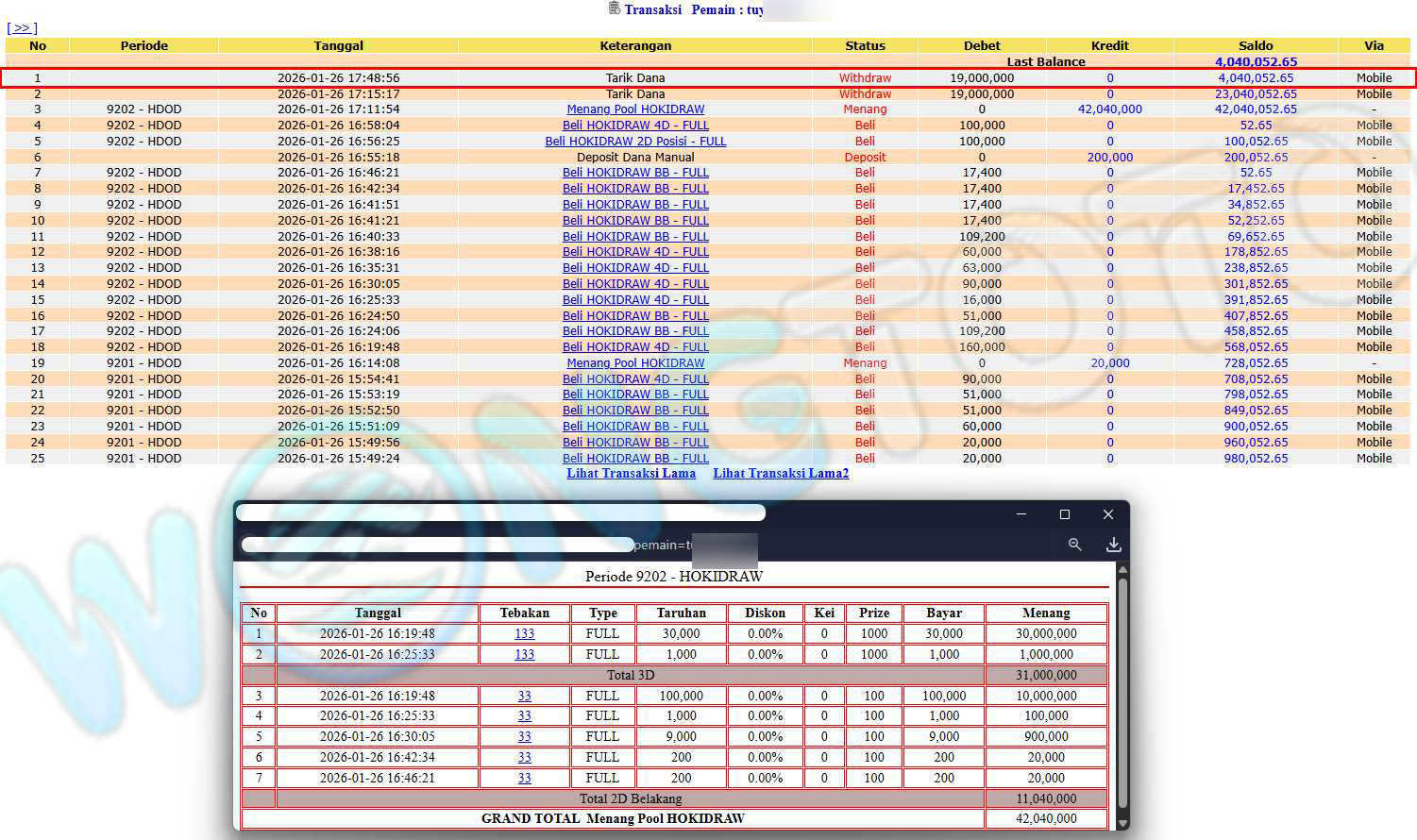
Task: Click the popup scrollbar down arrow
Action: click(1122, 823)
